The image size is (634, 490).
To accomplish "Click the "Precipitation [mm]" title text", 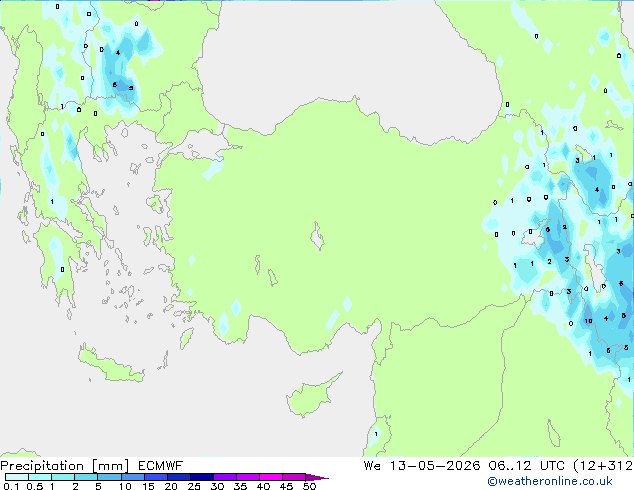I will [65, 466].
